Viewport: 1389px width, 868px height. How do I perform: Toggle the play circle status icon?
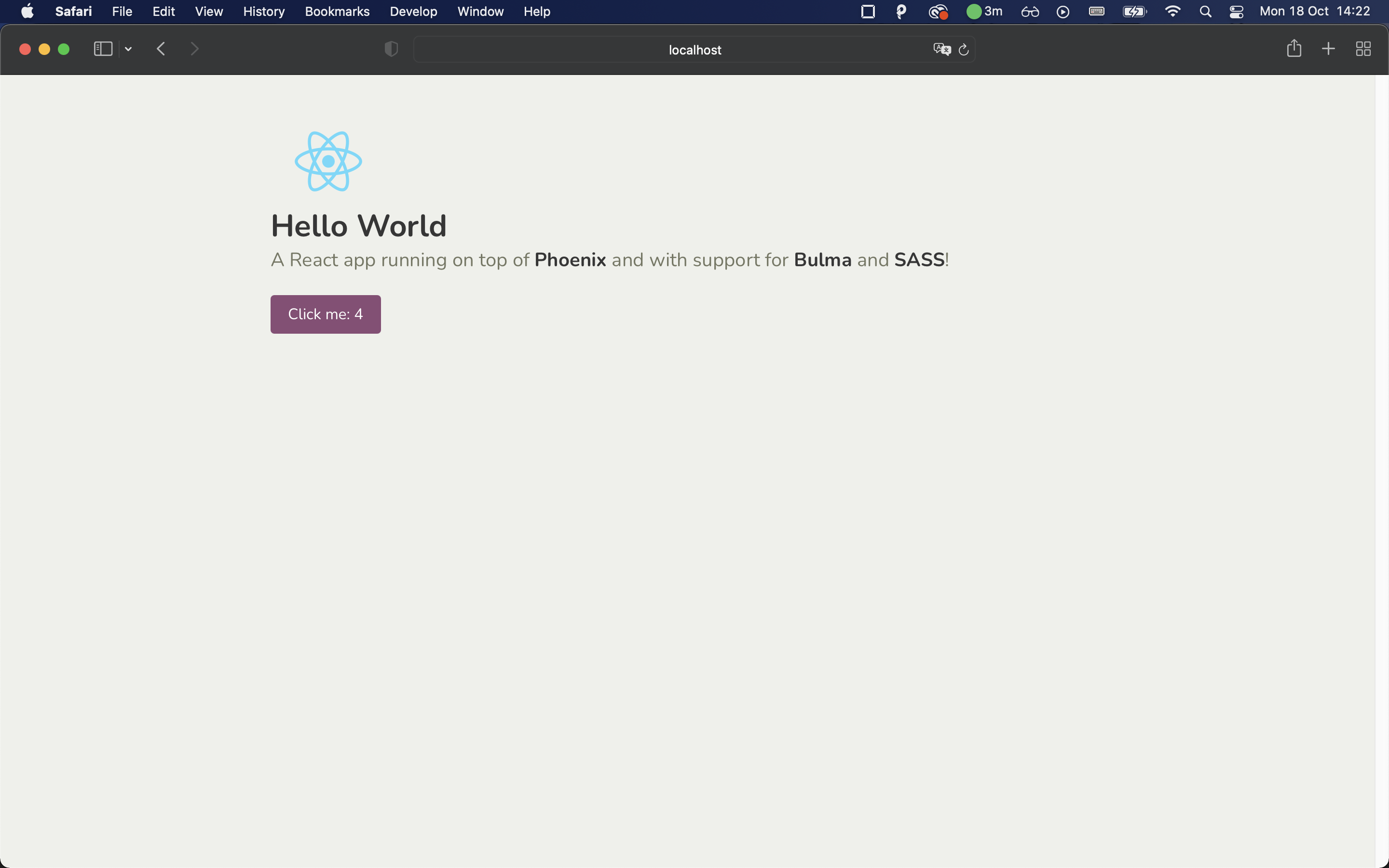tap(1062, 11)
